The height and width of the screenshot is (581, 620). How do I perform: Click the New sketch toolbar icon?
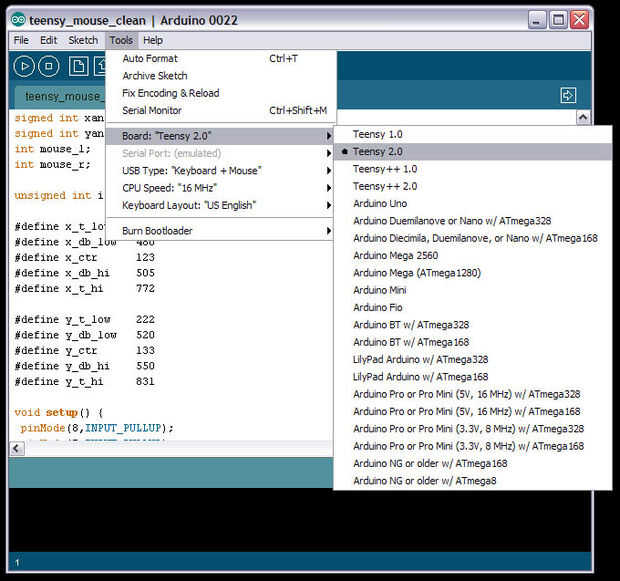tap(78, 66)
